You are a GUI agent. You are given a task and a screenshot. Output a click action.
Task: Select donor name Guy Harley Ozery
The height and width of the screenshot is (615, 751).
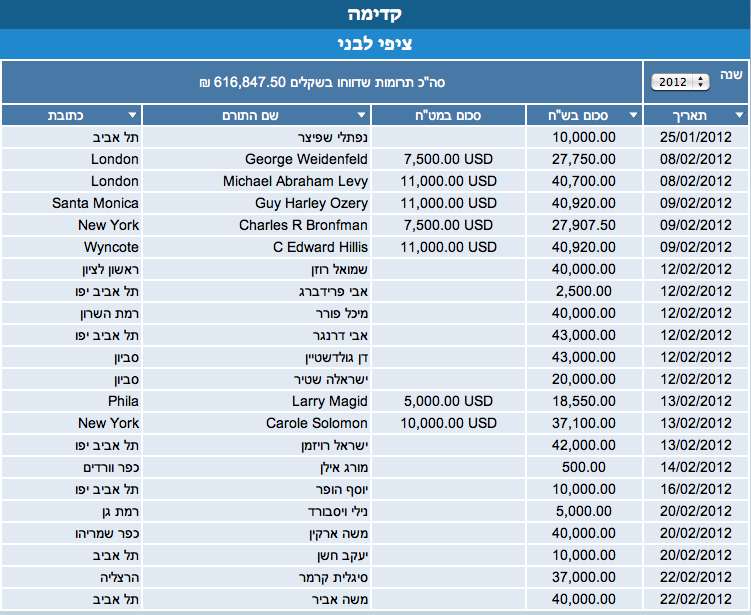point(311,203)
